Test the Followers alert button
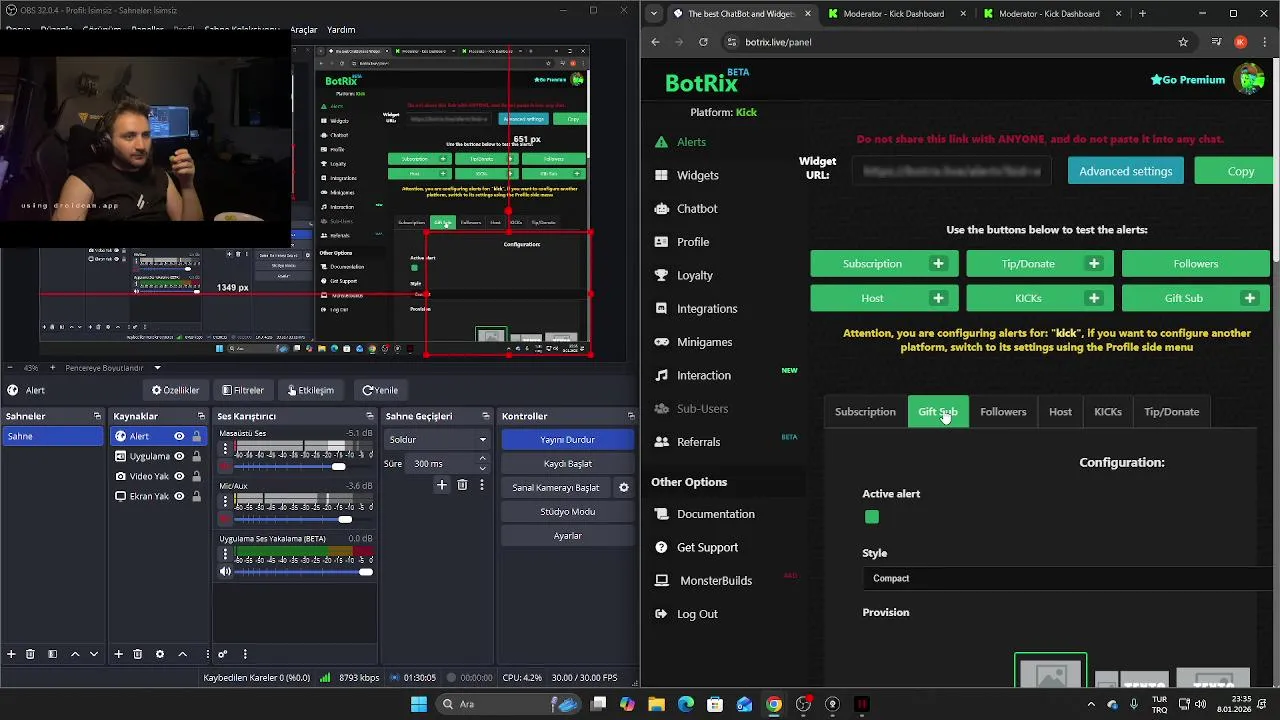The image size is (1280, 720). 1195,264
